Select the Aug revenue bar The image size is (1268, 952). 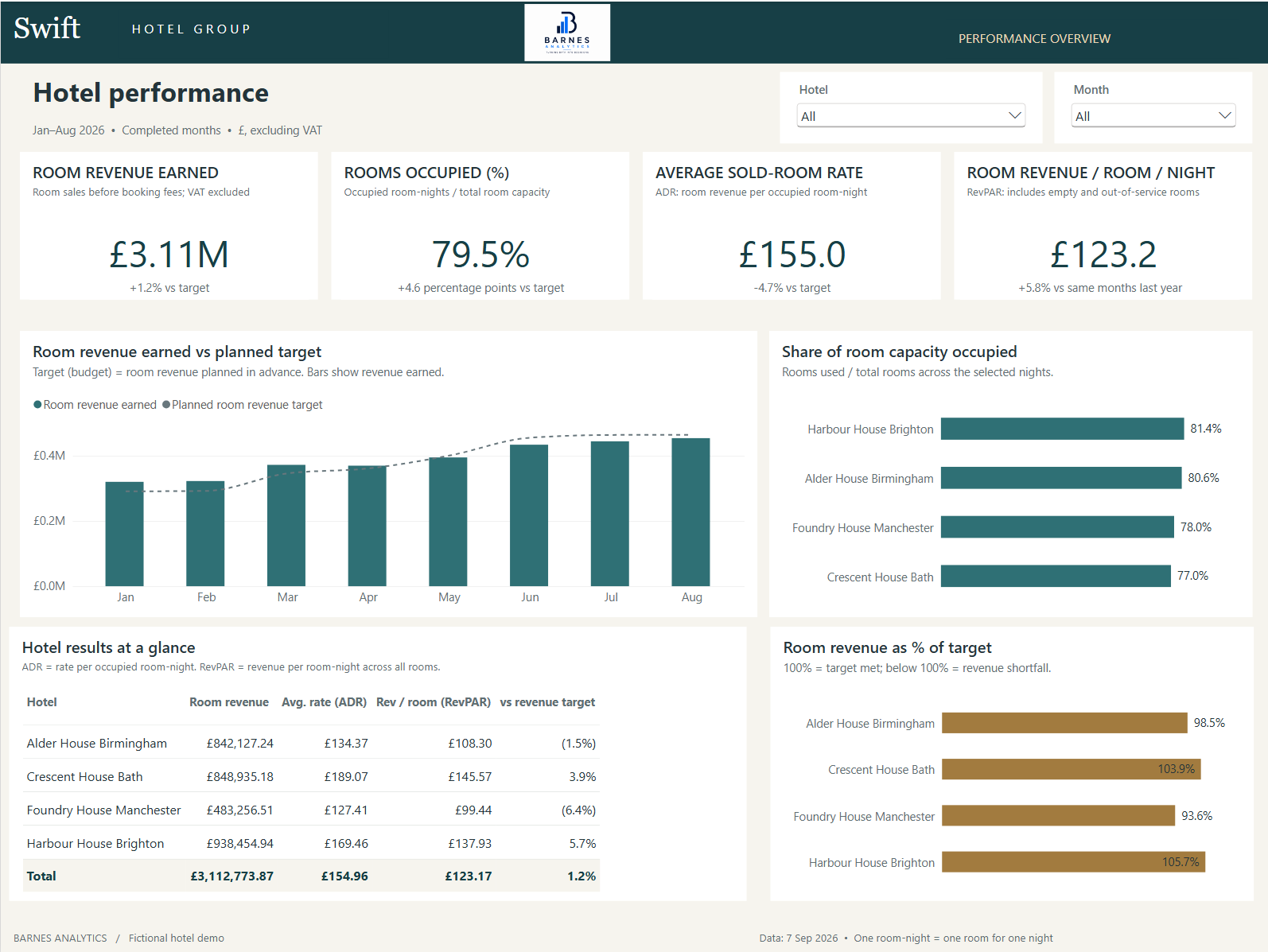click(690, 512)
